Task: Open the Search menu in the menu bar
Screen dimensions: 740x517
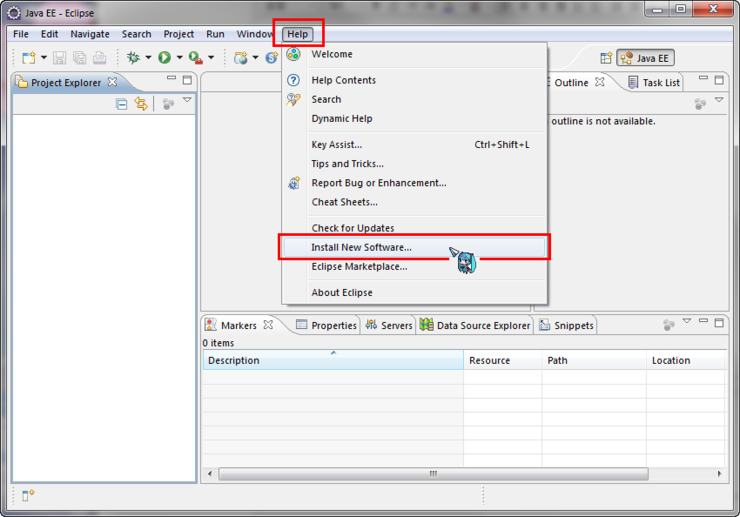Action: pos(136,34)
